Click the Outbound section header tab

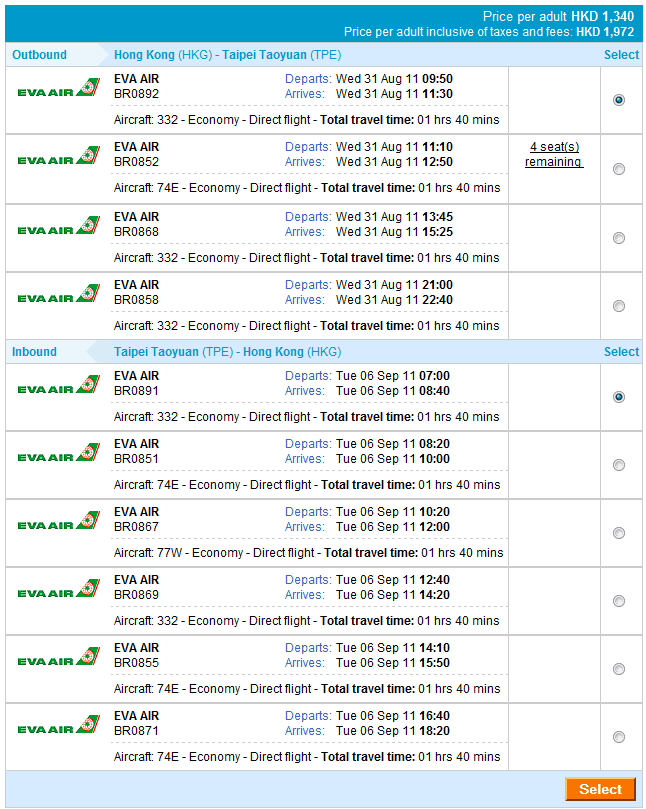(x=40, y=55)
